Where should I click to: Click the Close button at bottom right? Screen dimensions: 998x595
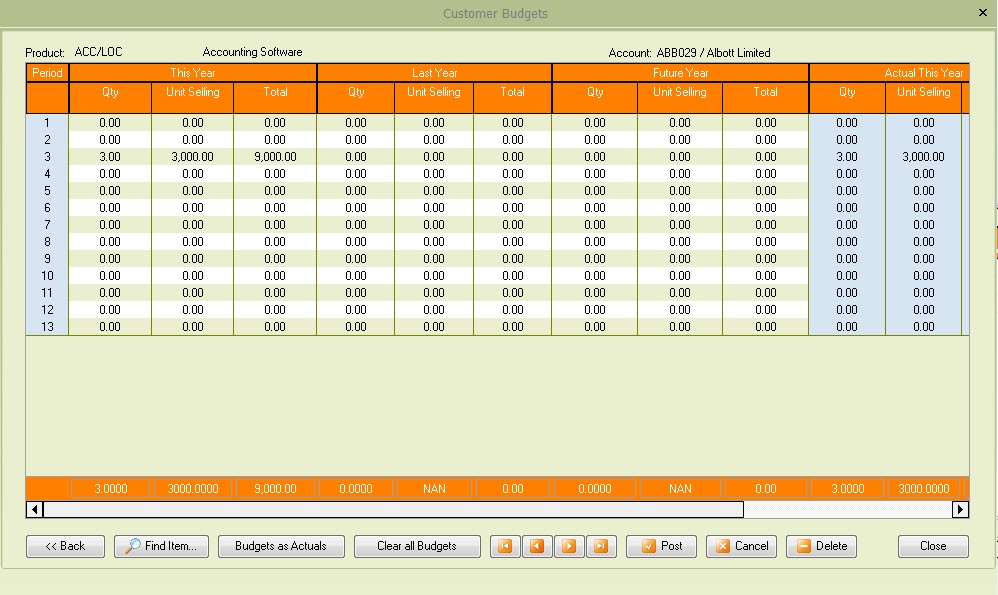933,546
